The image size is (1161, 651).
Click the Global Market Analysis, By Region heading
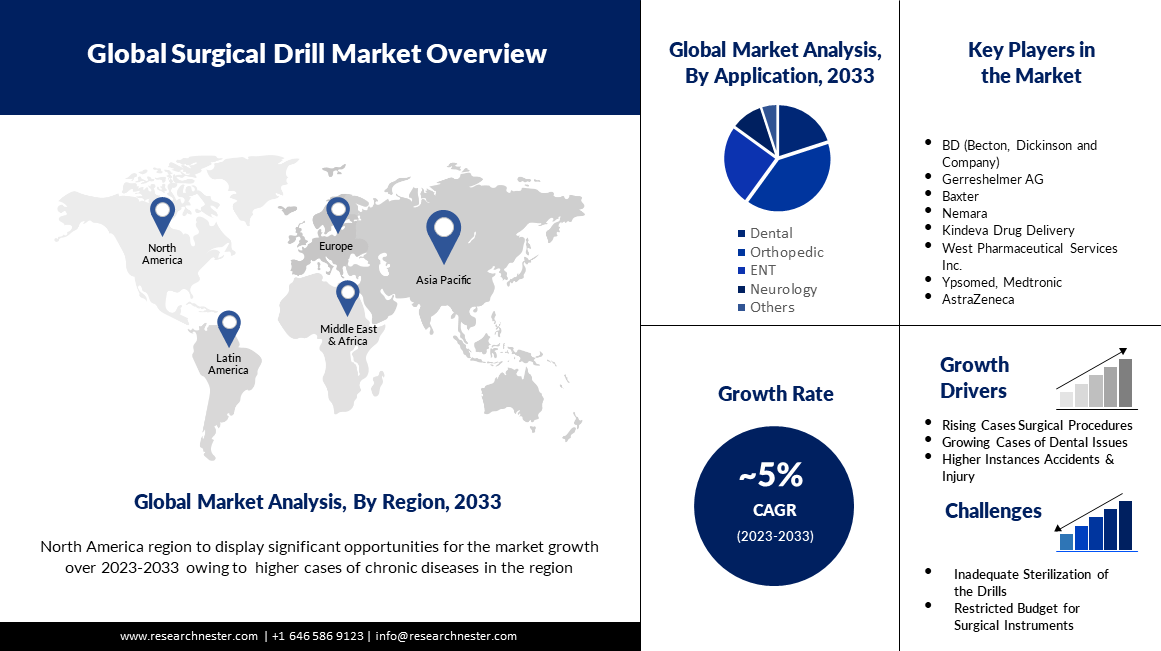tap(318, 502)
